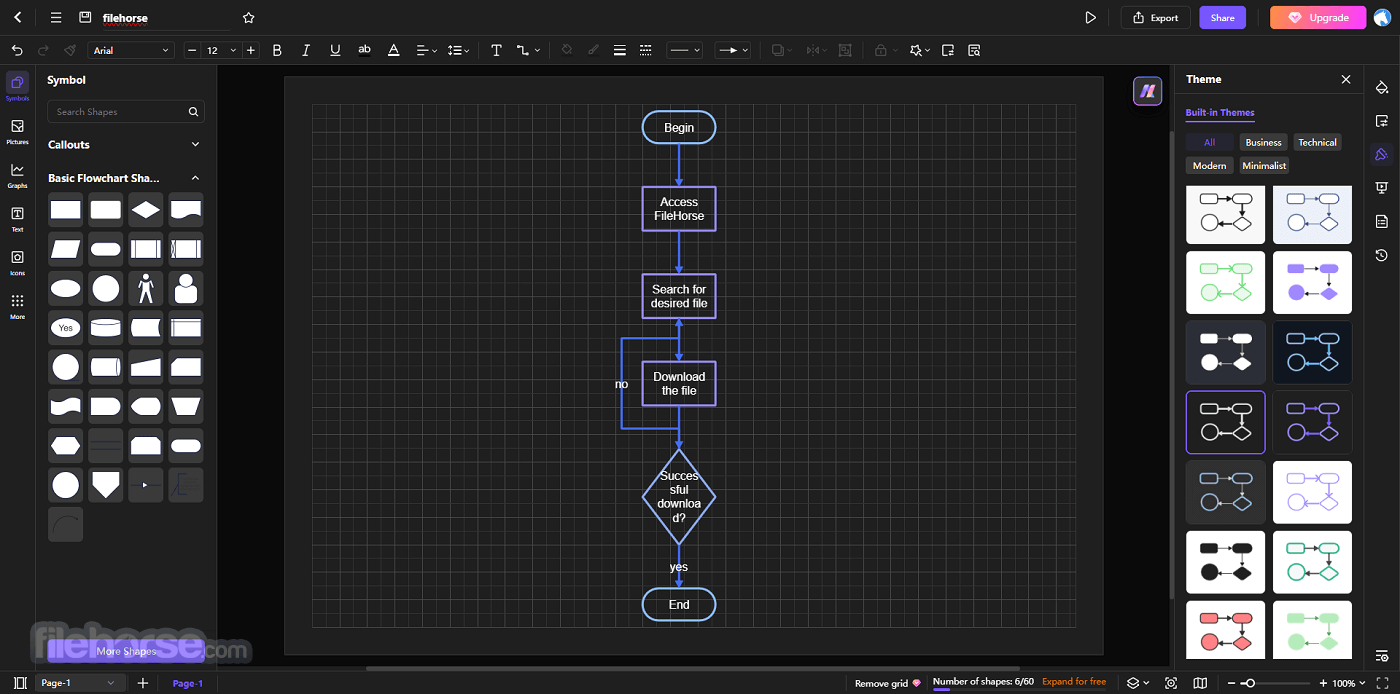1400x694 pixels.
Task: Open line spacing dropdown
Action: pos(458,50)
